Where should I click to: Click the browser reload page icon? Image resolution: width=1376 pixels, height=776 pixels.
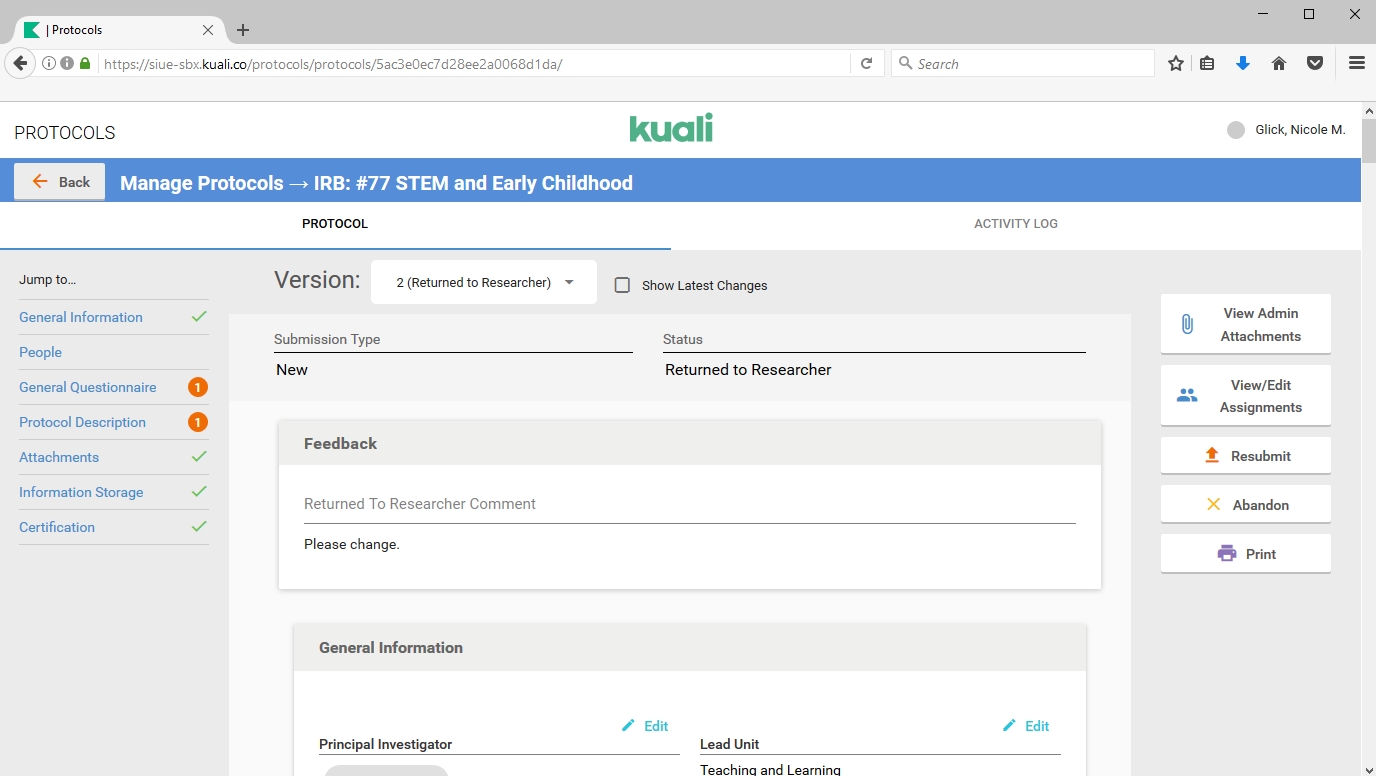pyautogui.click(x=867, y=64)
